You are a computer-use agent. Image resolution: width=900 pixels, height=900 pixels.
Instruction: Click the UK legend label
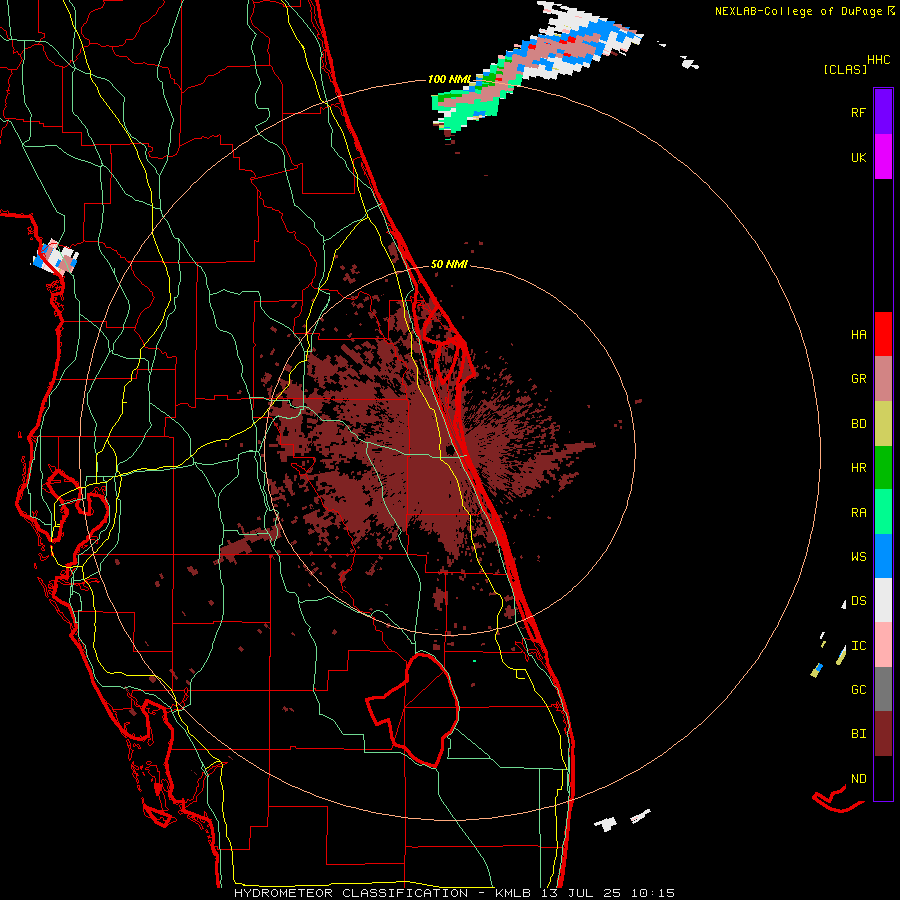coord(858,157)
